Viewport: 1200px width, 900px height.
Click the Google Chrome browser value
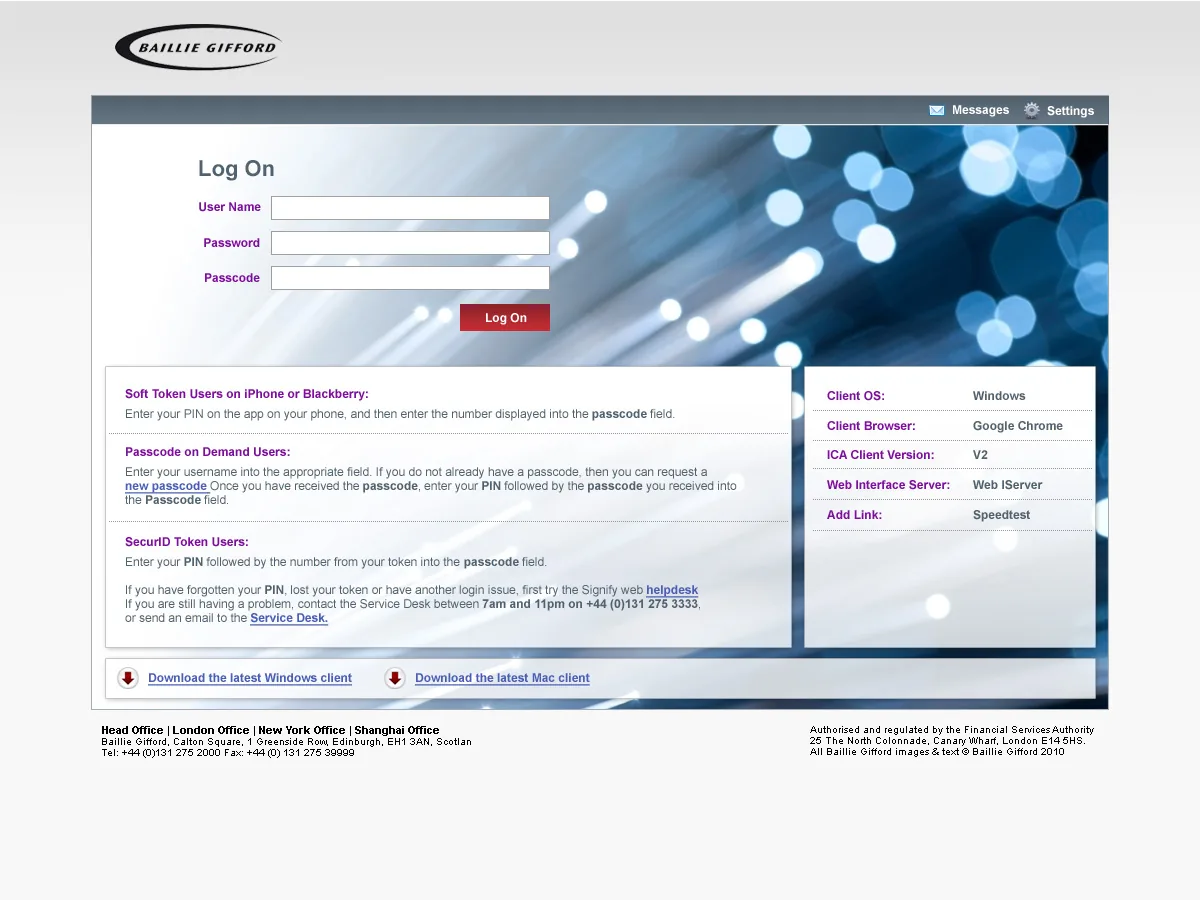(x=1018, y=426)
